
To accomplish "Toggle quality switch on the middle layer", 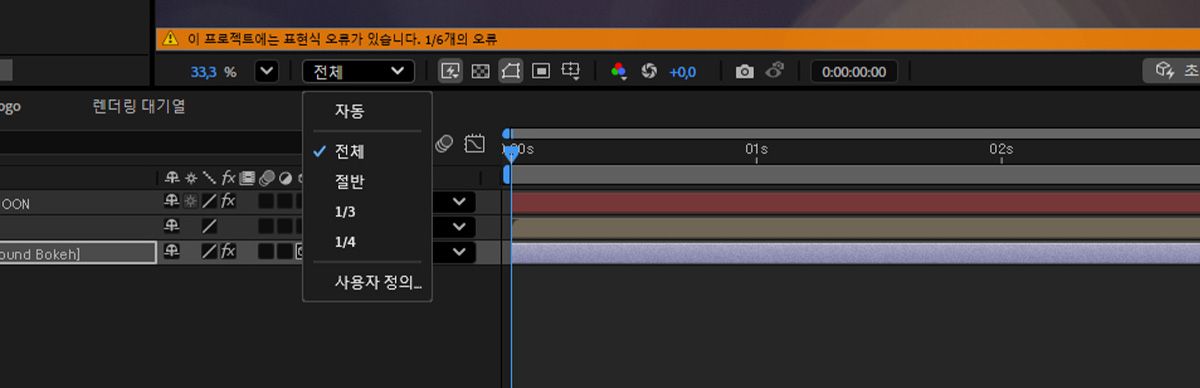I will [x=209, y=227].
